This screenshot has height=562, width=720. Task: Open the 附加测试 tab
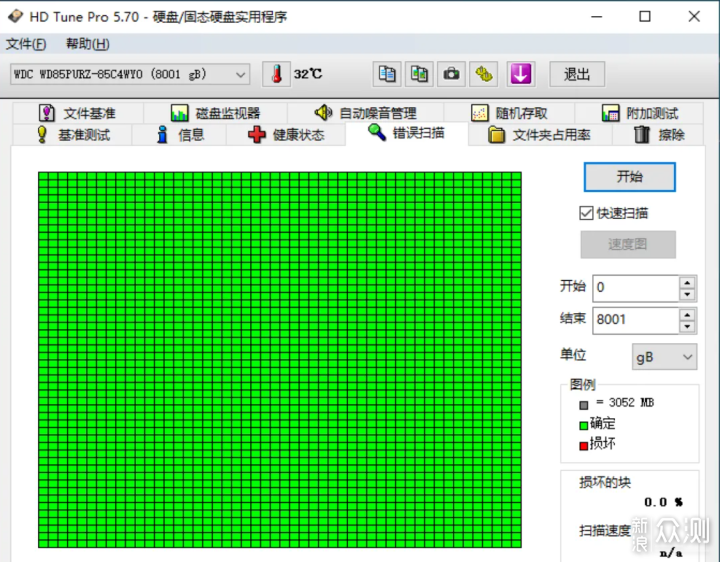point(639,113)
